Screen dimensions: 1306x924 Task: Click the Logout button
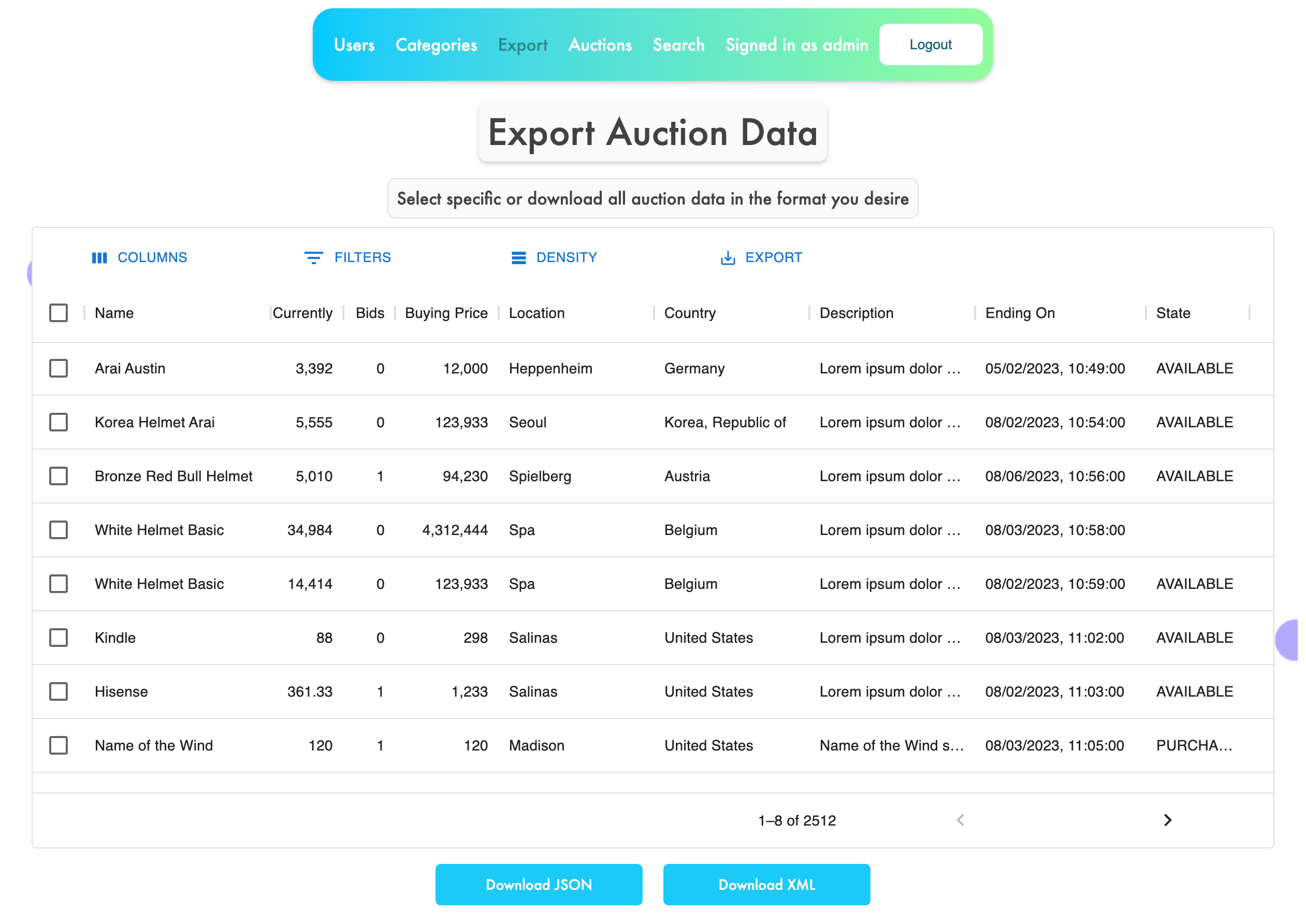click(x=930, y=45)
